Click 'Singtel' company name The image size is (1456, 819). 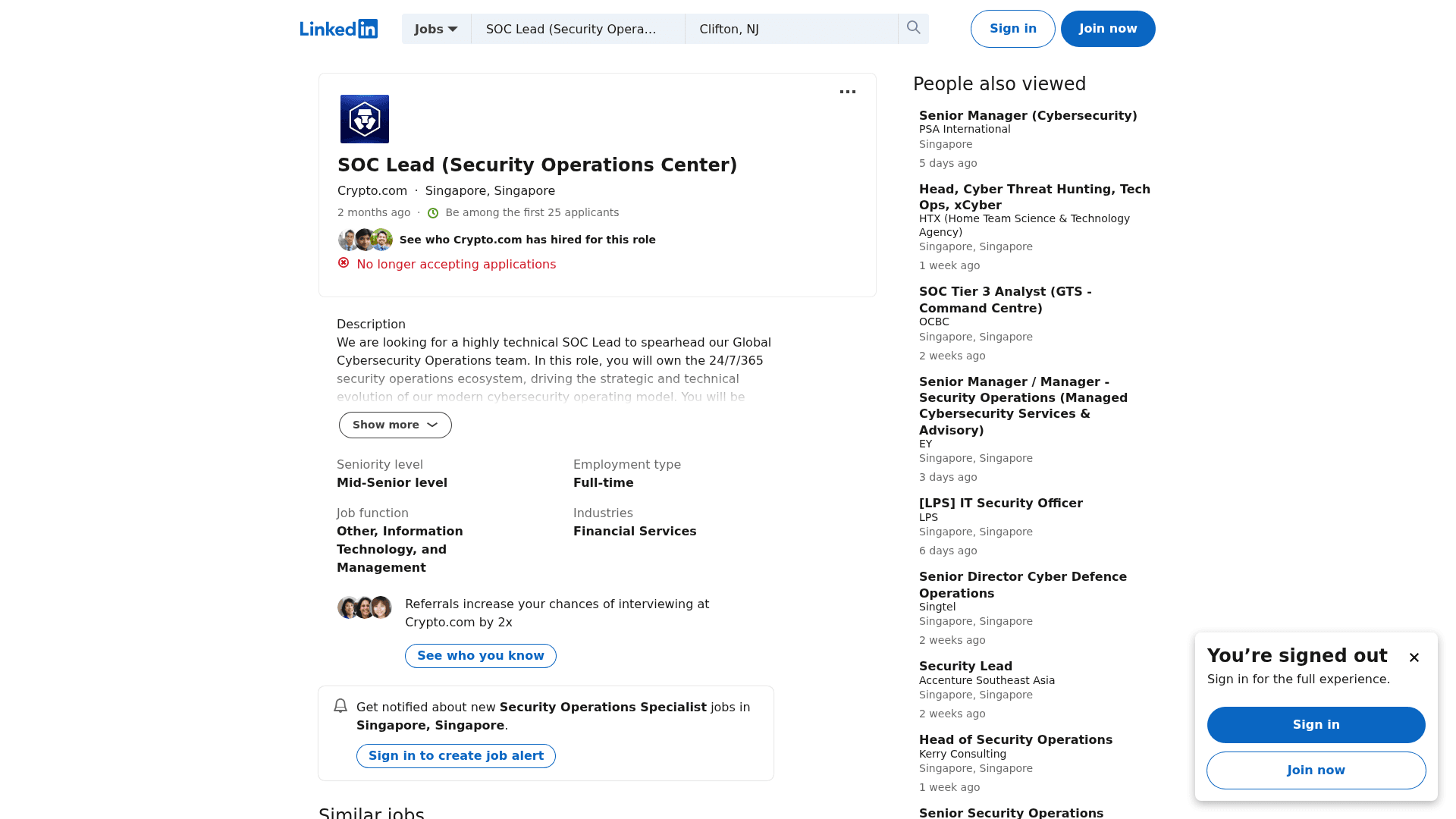coord(937,607)
